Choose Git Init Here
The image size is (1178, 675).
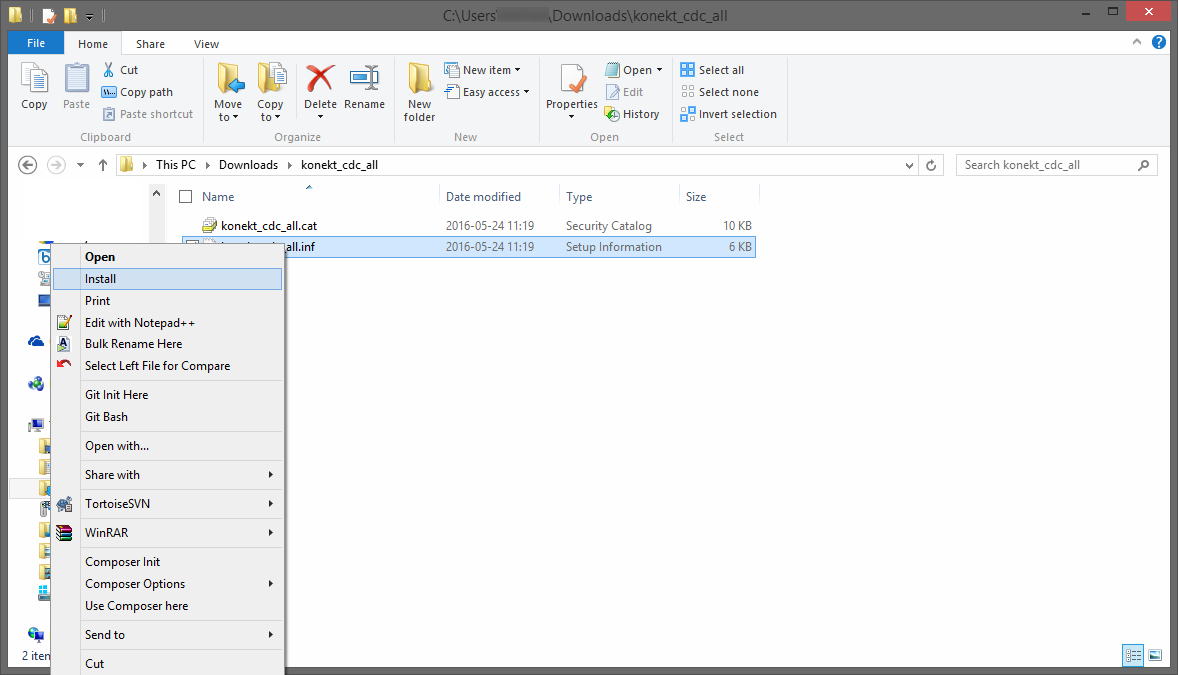pyautogui.click(x=168, y=395)
